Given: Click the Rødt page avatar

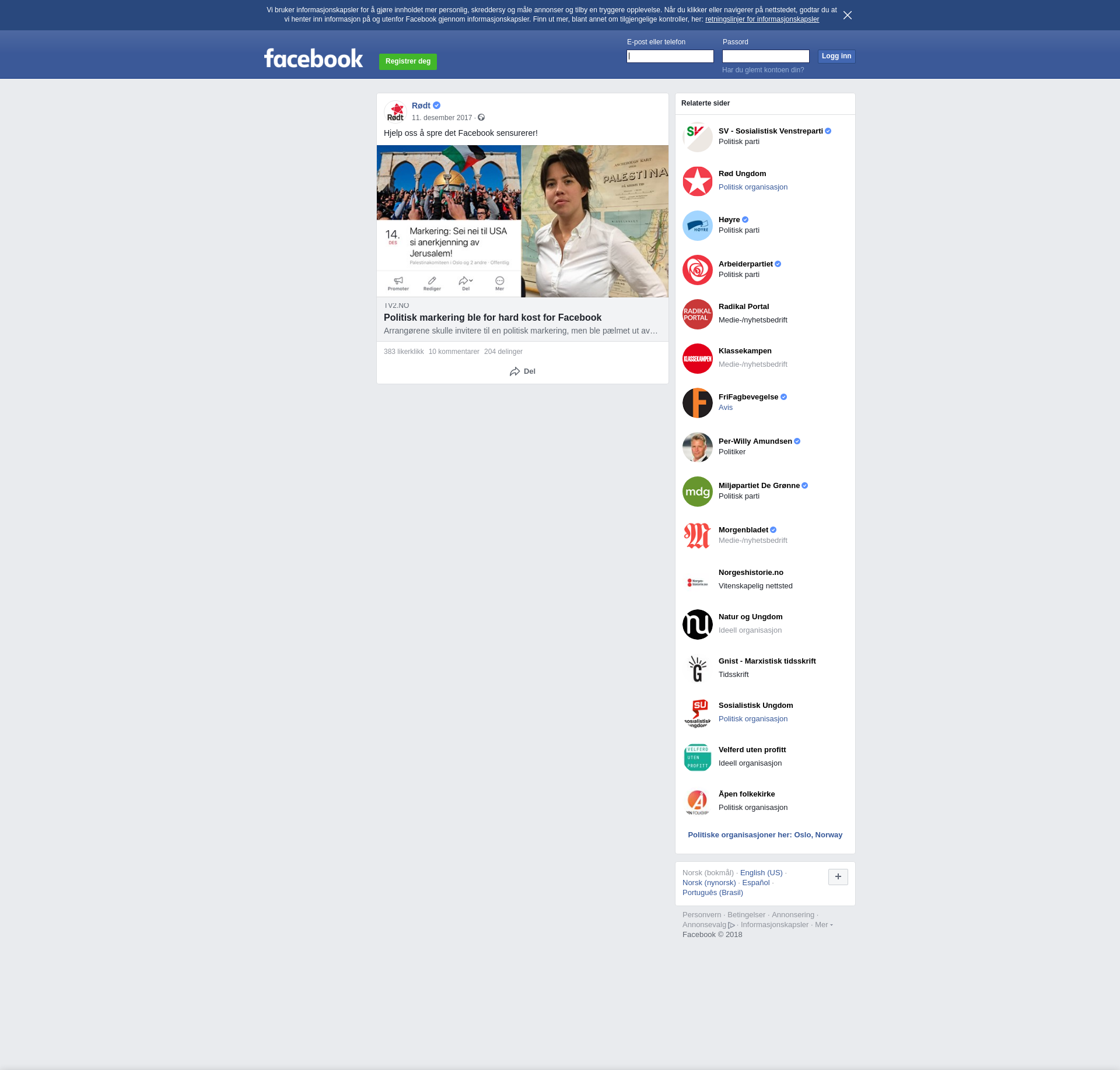Looking at the screenshot, I should [x=395, y=112].
